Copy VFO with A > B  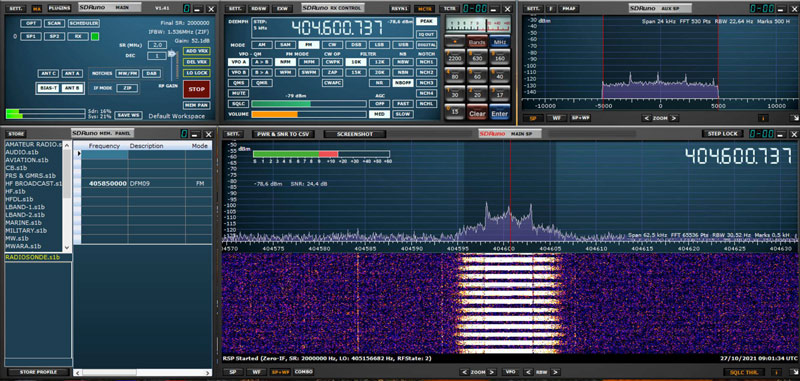262,62
